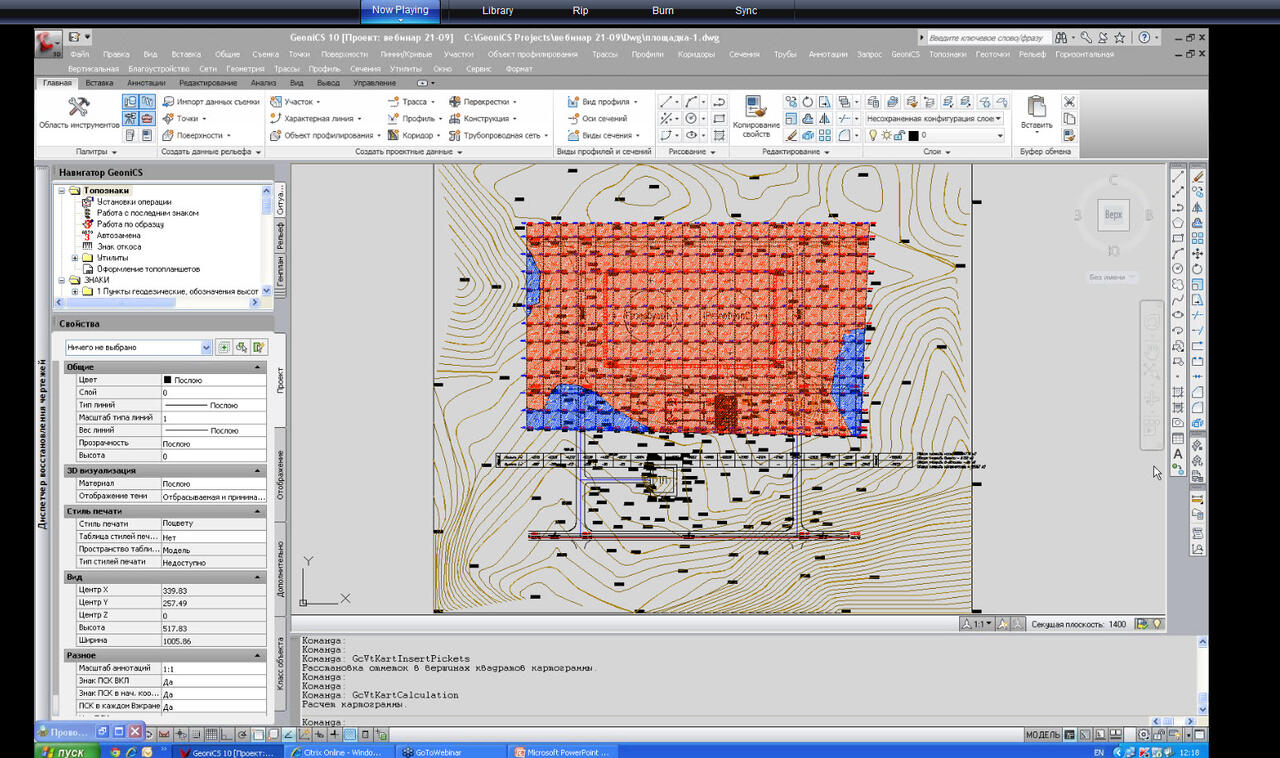The height and width of the screenshot is (758, 1280).
Task: Click the Трасса tool
Action: [412, 102]
